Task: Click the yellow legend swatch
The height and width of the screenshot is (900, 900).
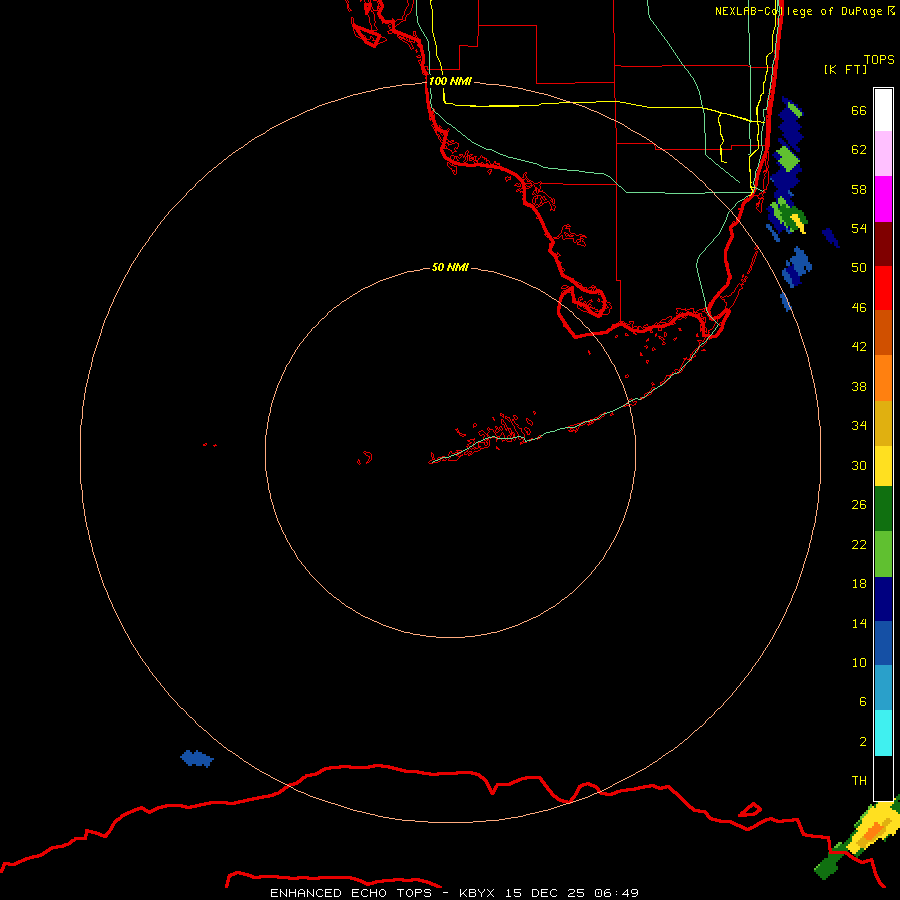Action: (x=883, y=465)
